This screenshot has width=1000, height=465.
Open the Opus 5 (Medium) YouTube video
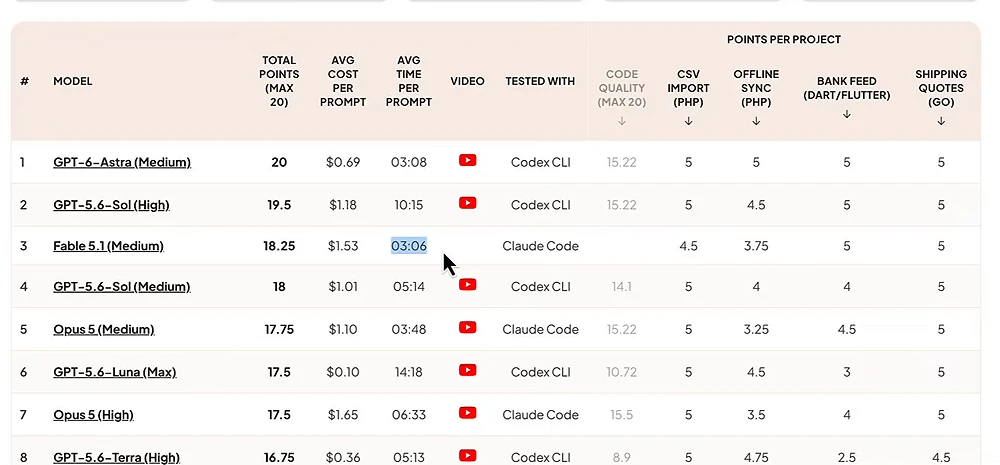(467, 327)
